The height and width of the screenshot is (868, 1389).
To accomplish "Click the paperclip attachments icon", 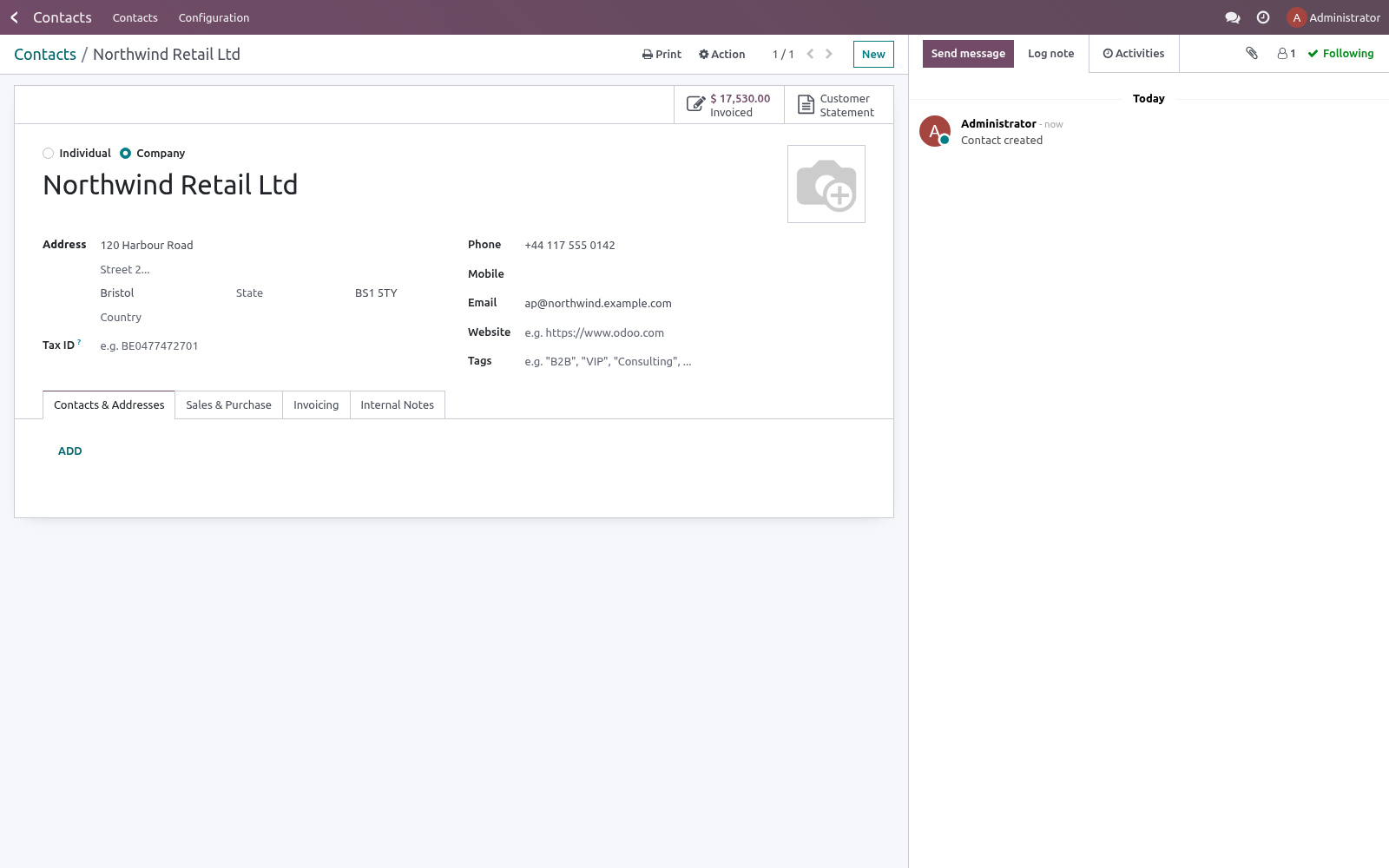I will click(x=1252, y=53).
